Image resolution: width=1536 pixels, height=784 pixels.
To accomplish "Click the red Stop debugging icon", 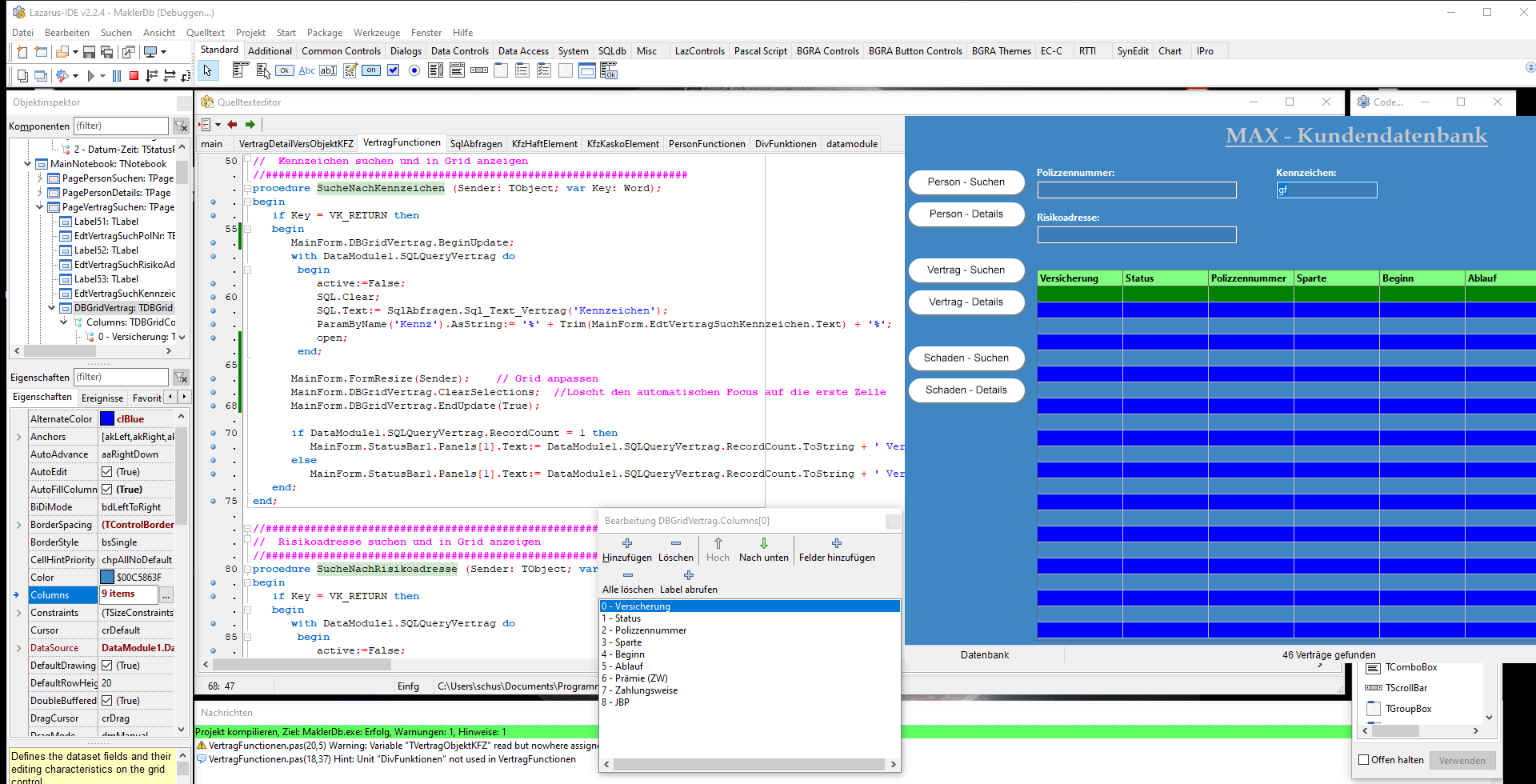I will click(134, 76).
